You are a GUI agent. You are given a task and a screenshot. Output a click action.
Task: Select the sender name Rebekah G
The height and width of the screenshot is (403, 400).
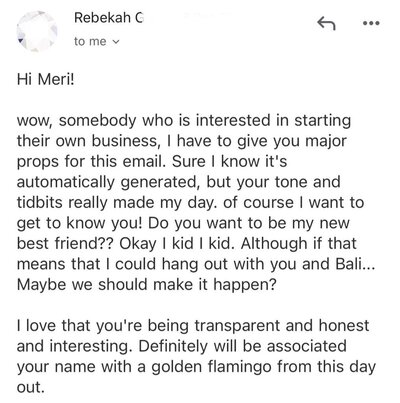109,18
